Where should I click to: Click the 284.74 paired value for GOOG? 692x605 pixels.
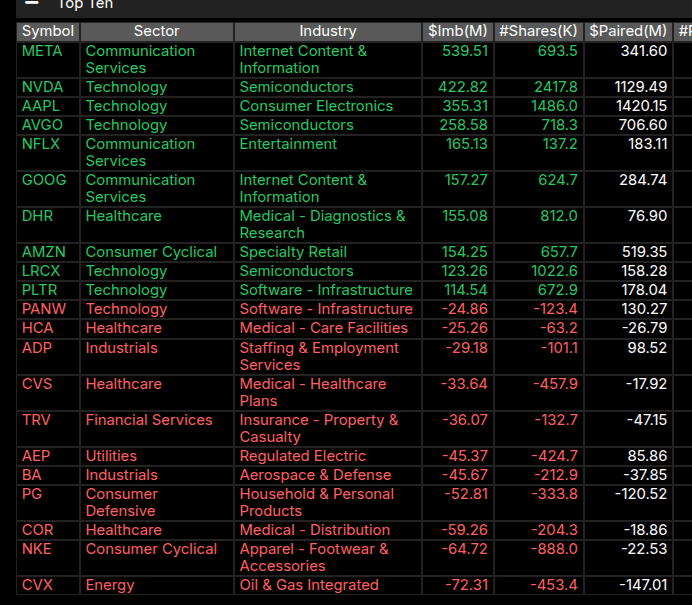pyautogui.click(x=643, y=180)
